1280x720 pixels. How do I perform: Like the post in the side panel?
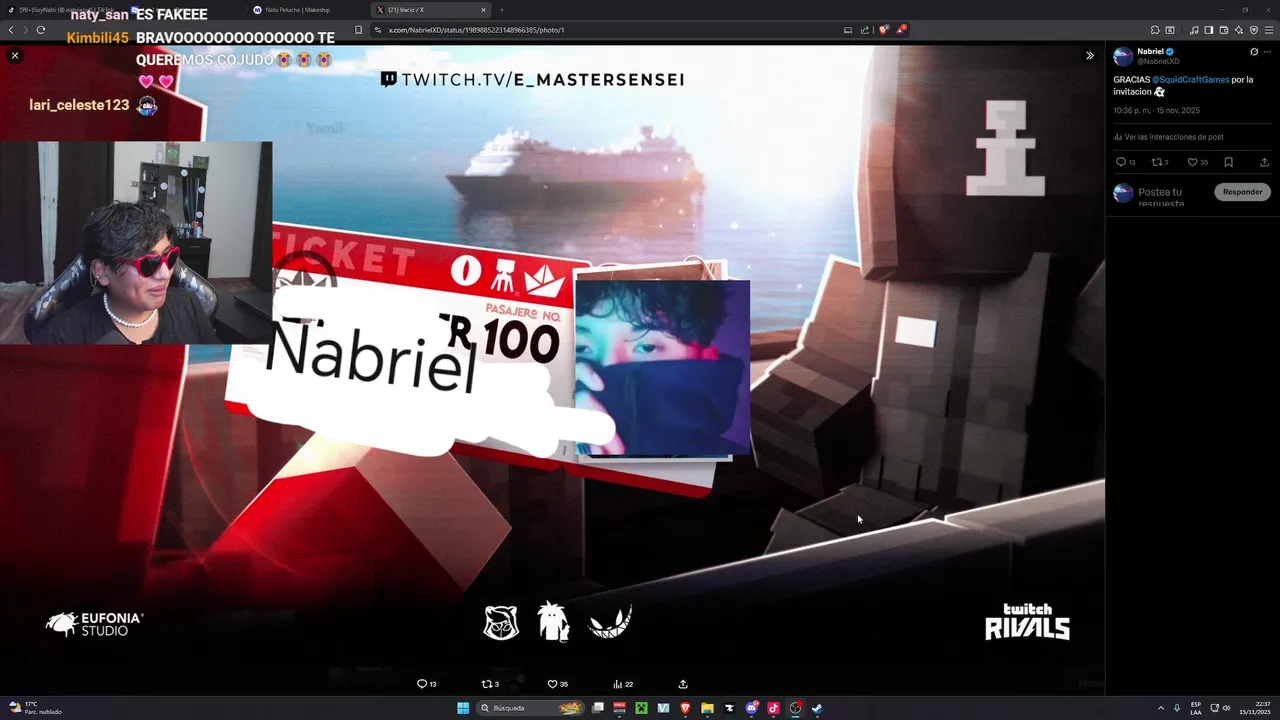click(x=1192, y=162)
